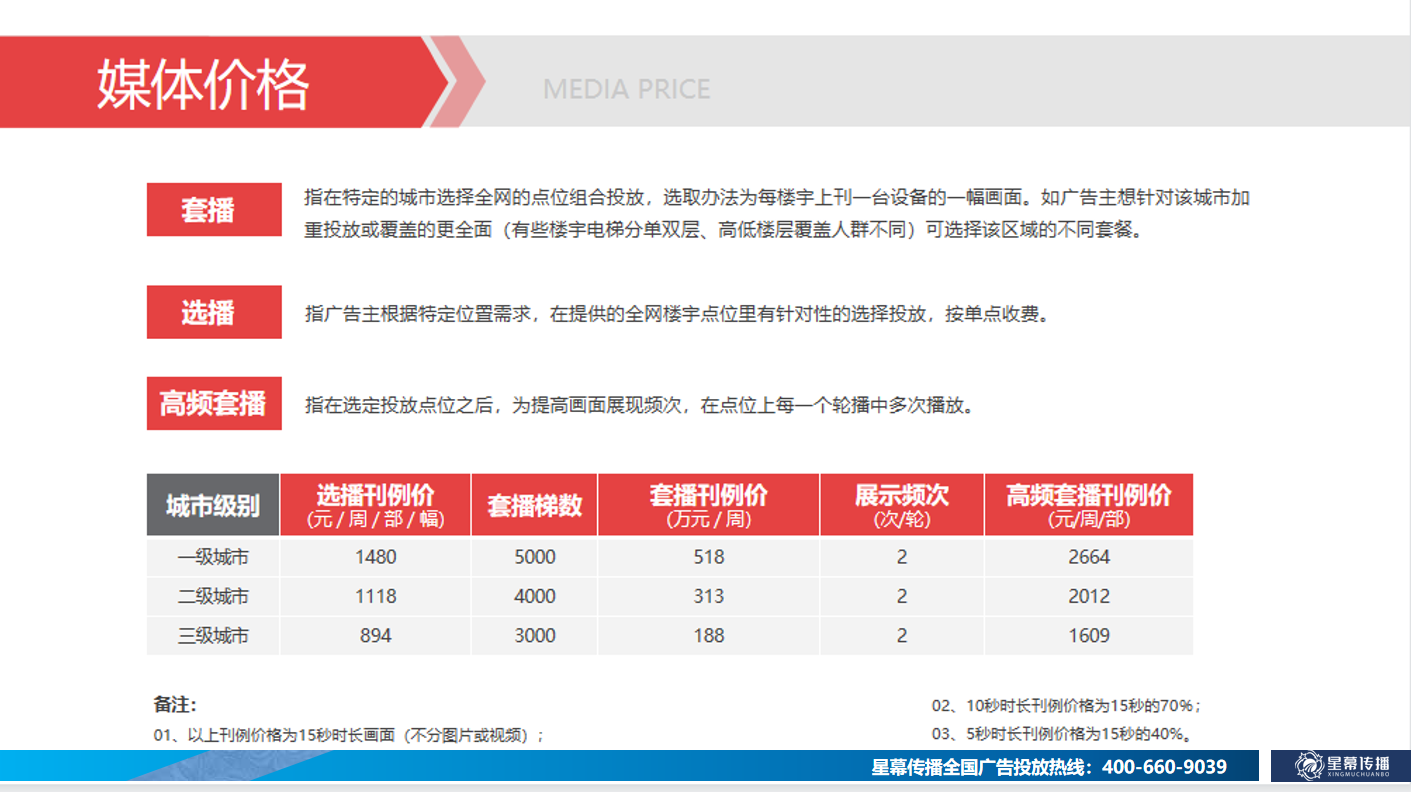Select the 媒体价格 slide title
Image resolution: width=1411 pixels, height=792 pixels.
203,83
